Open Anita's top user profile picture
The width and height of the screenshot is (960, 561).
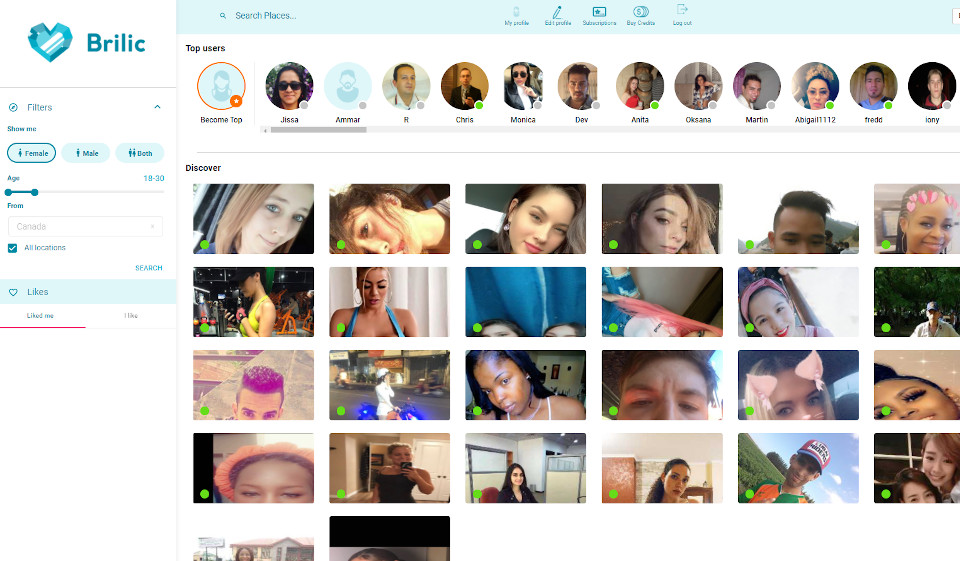tap(640, 86)
